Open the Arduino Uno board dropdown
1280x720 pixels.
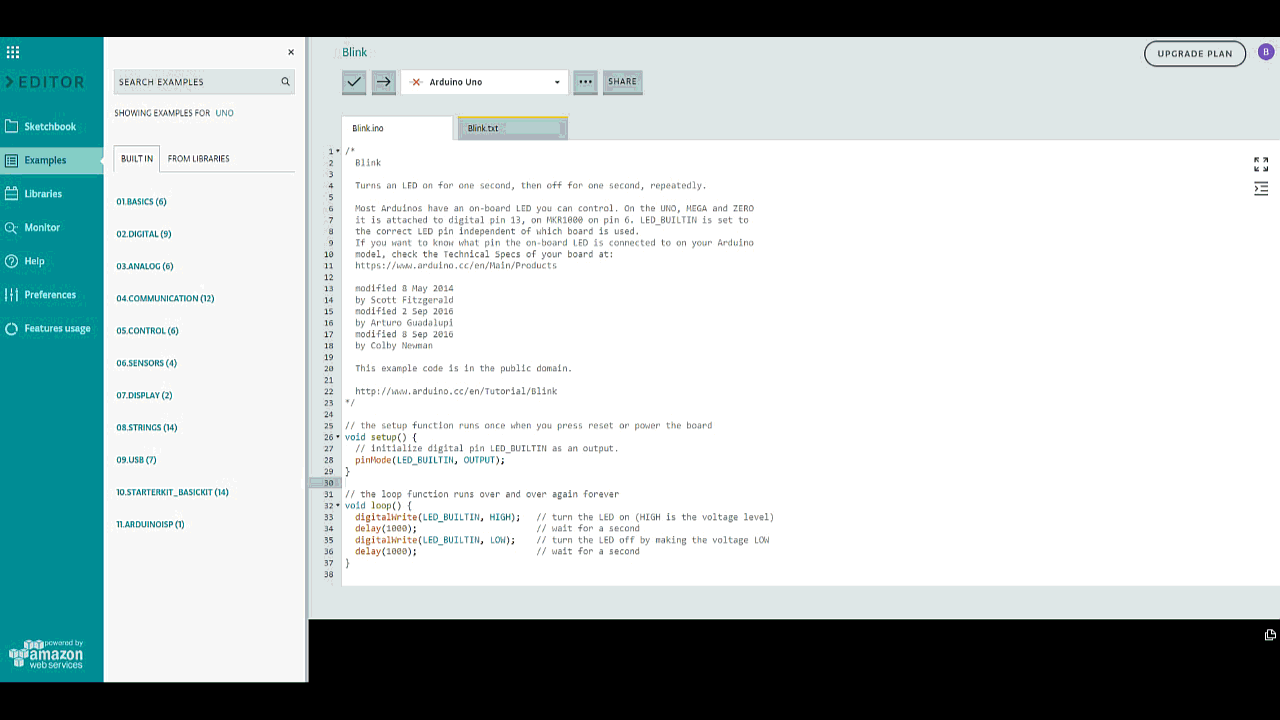pos(485,82)
